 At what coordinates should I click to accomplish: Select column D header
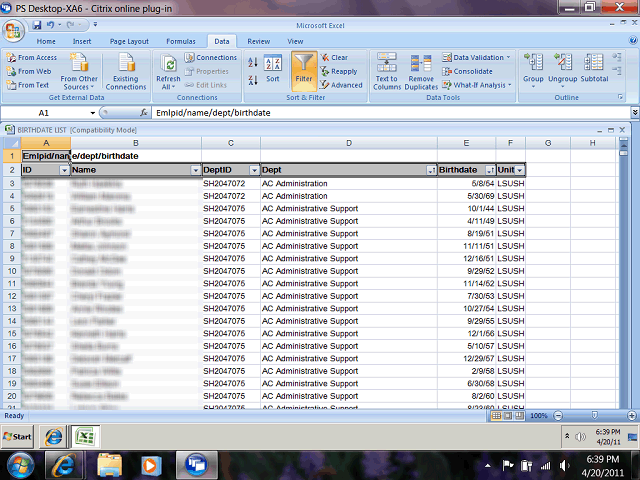pyautogui.click(x=349, y=143)
